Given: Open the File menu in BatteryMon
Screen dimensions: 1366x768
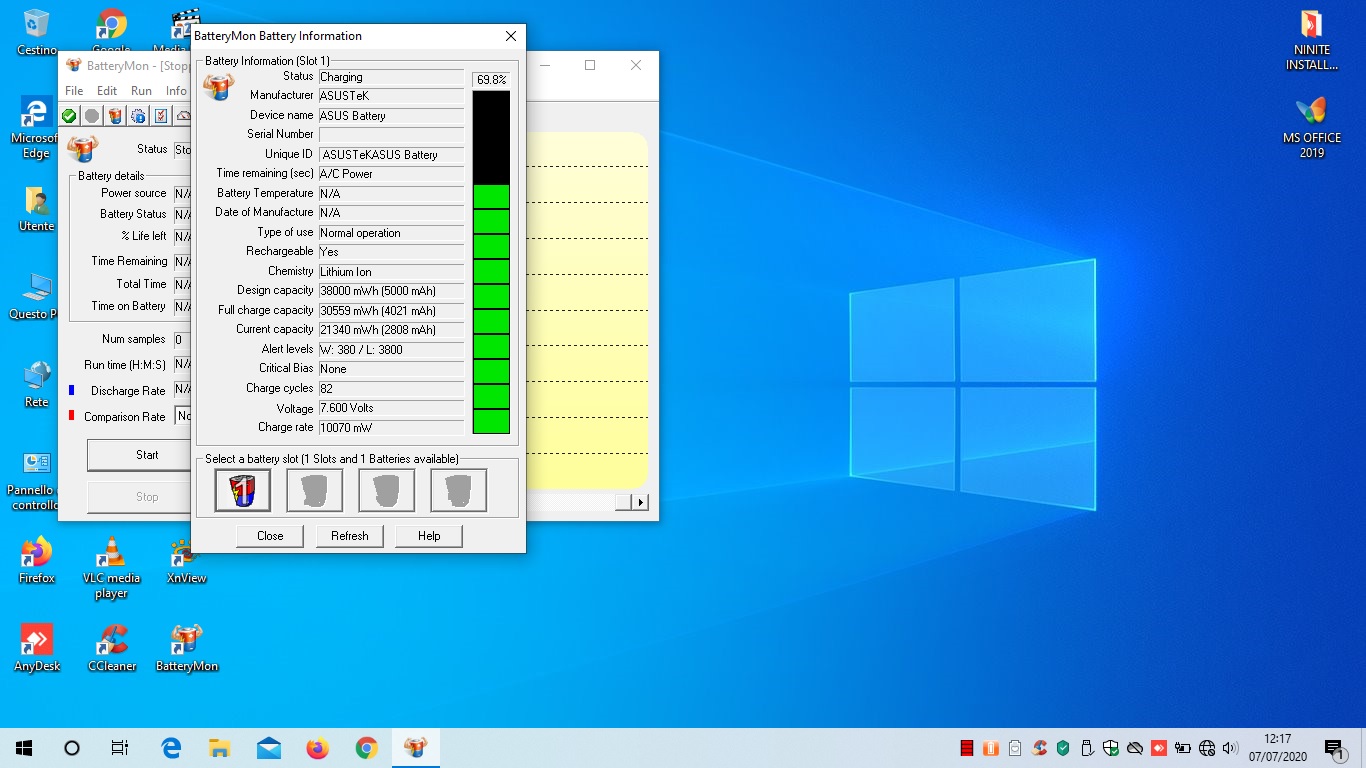Looking at the screenshot, I should point(74,91).
